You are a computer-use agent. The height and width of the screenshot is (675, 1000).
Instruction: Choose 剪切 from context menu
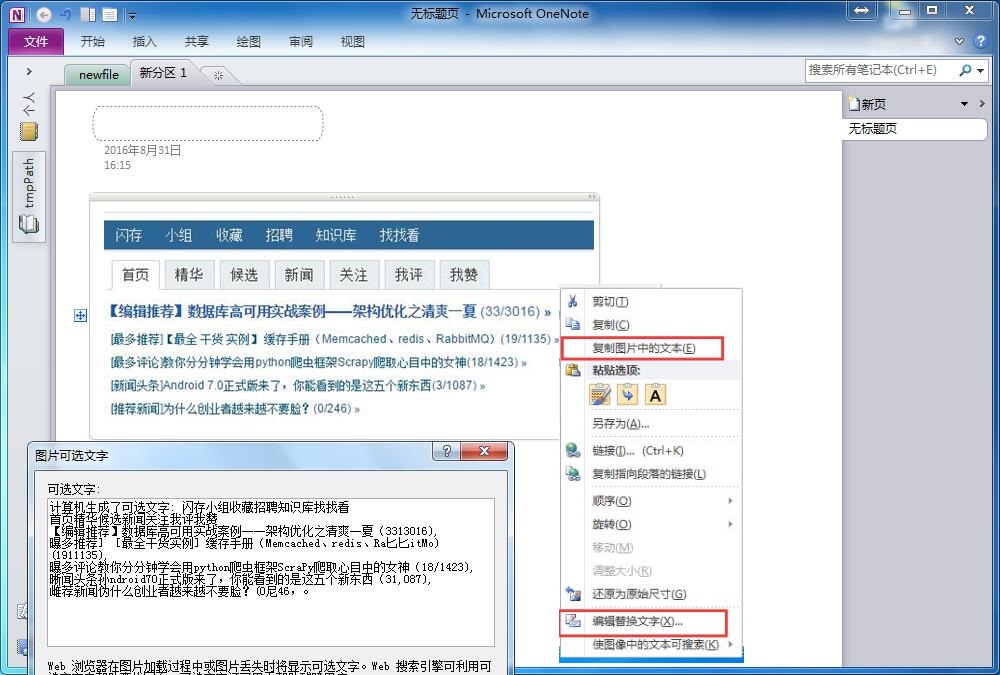[x=651, y=301]
